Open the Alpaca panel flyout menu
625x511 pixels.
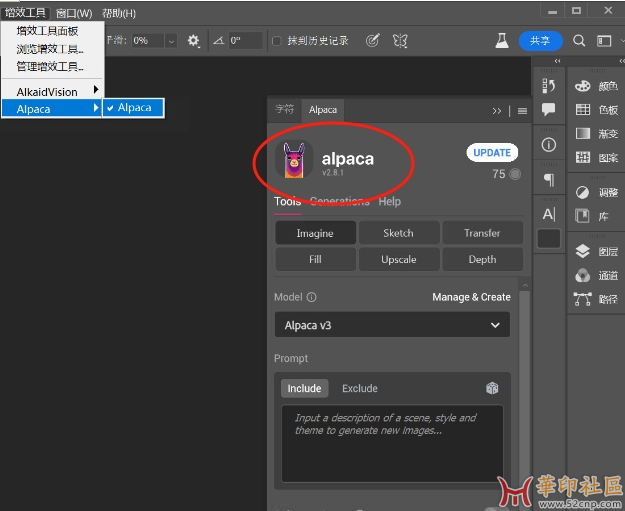[522, 111]
